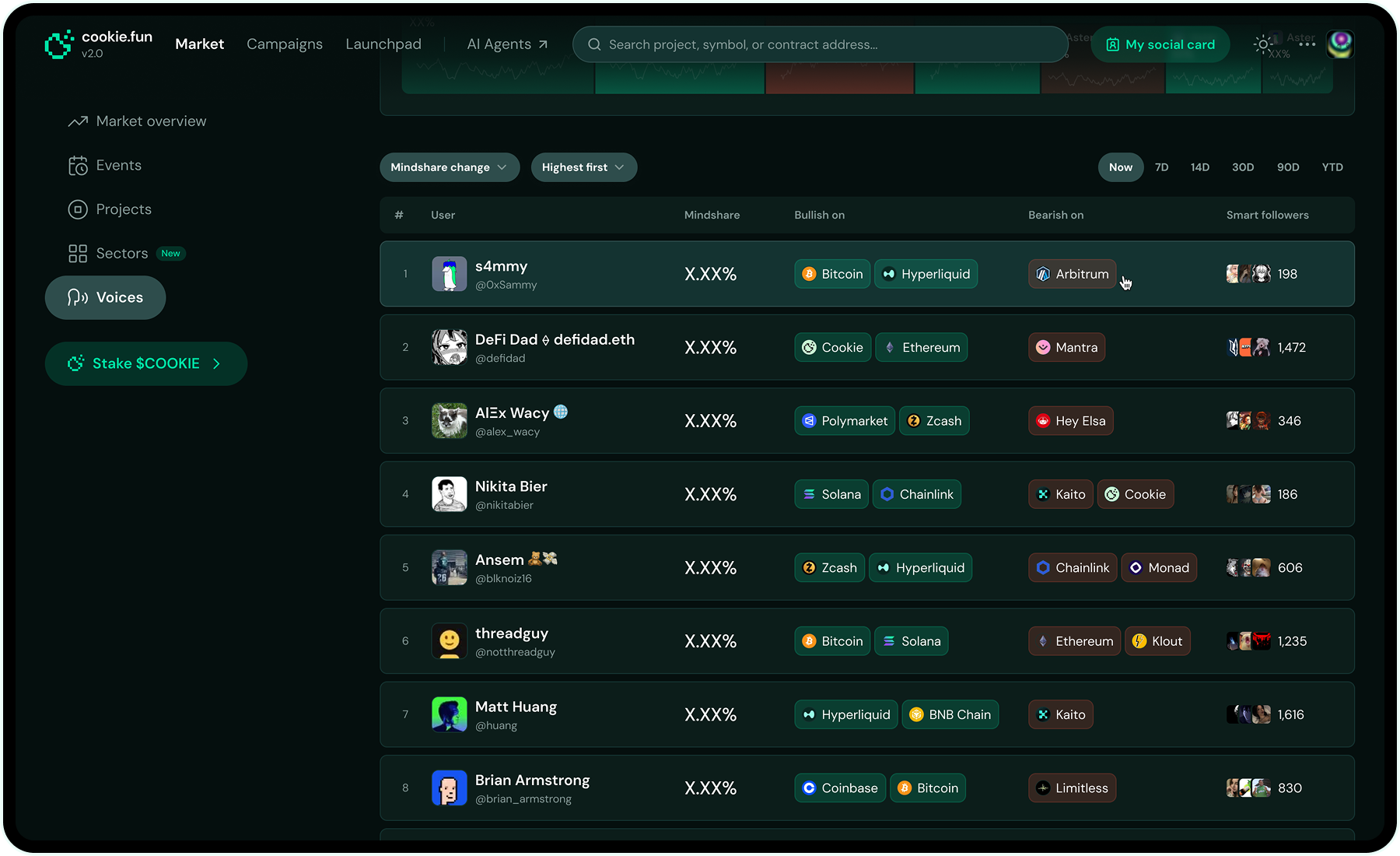Click the Coinbase bullish tag

point(840,788)
